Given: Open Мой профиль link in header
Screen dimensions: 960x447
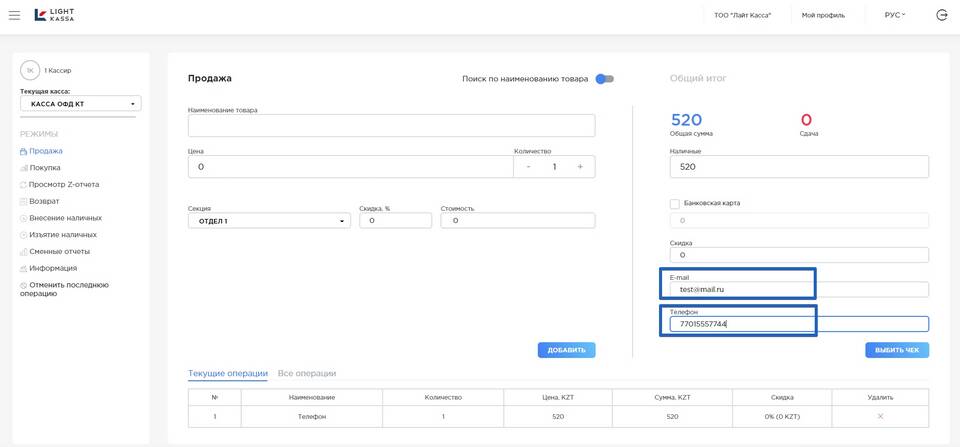Looking at the screenshot, I should pos(823,15).
